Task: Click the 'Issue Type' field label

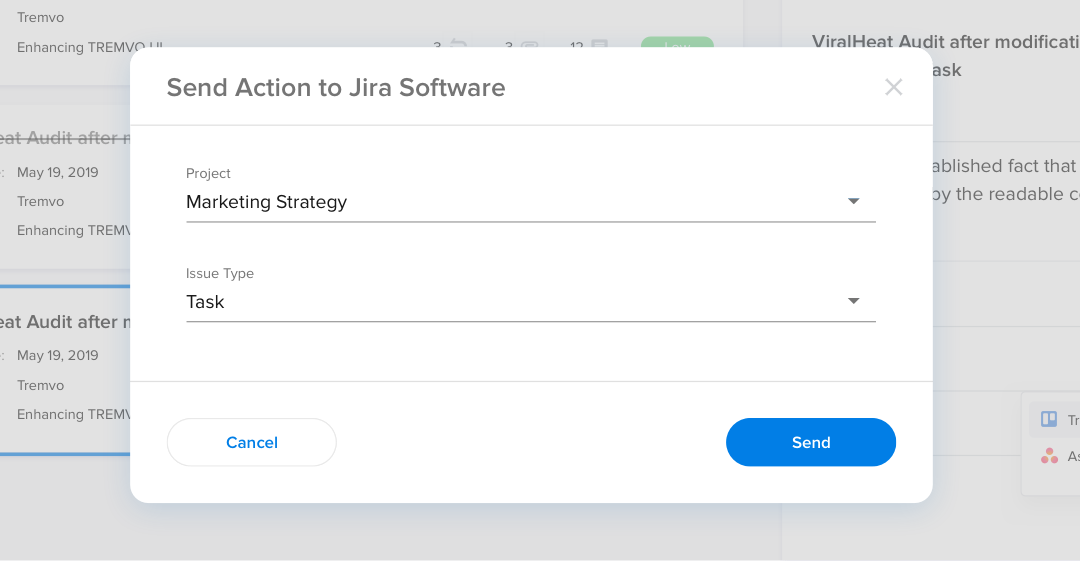Action: click(x=220, y=274)
